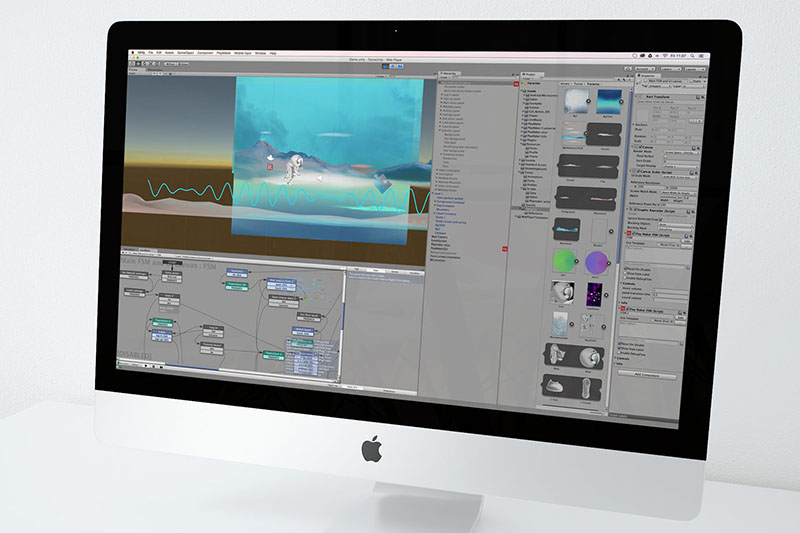
Task: Open the Account dropdown
Action: click(x=645, y=69)
